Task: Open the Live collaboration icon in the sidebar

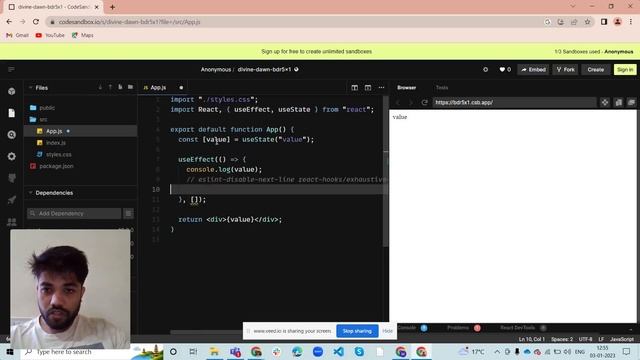Action: point(11,221)
